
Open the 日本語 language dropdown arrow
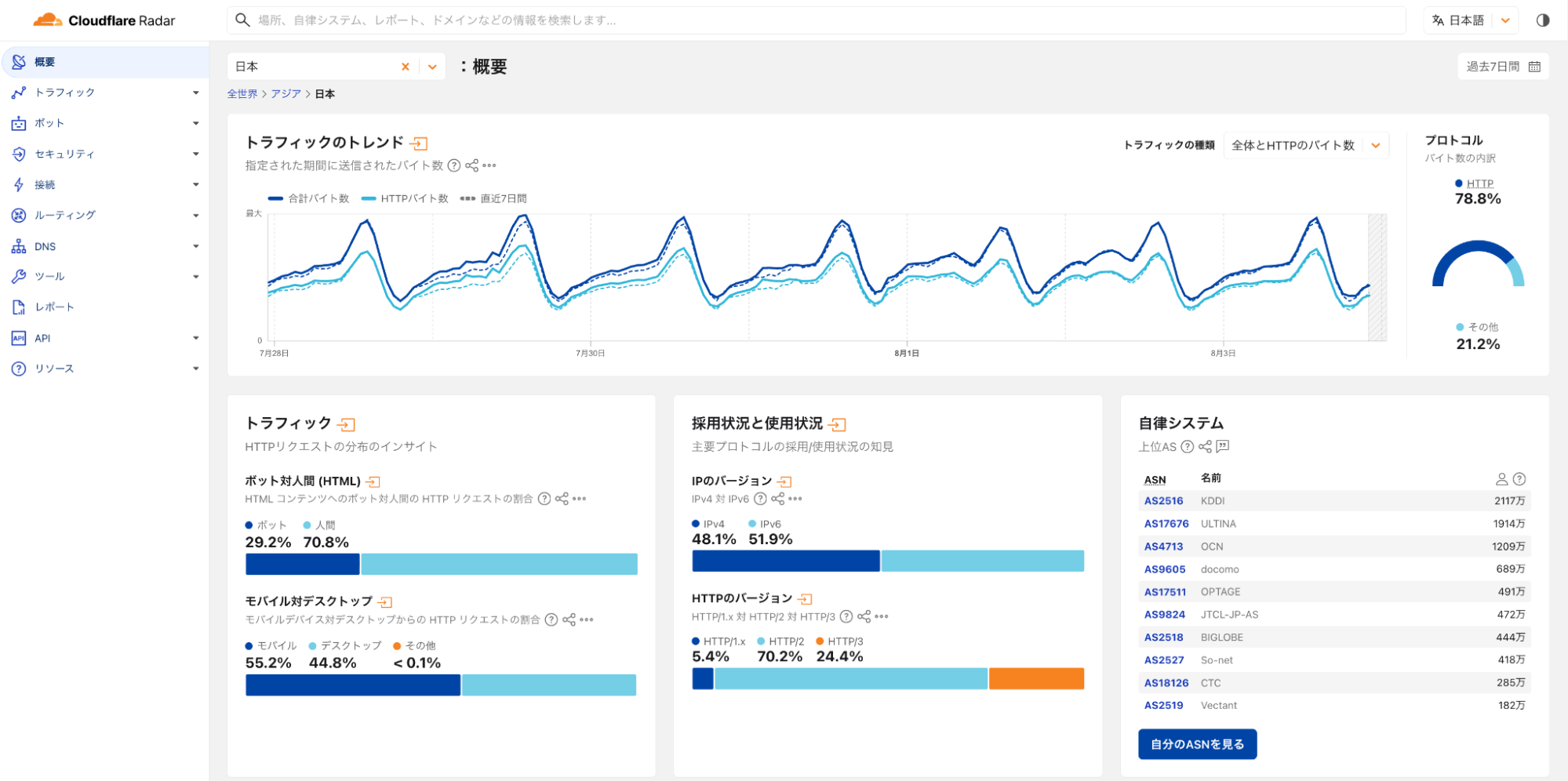(1505, 20)
